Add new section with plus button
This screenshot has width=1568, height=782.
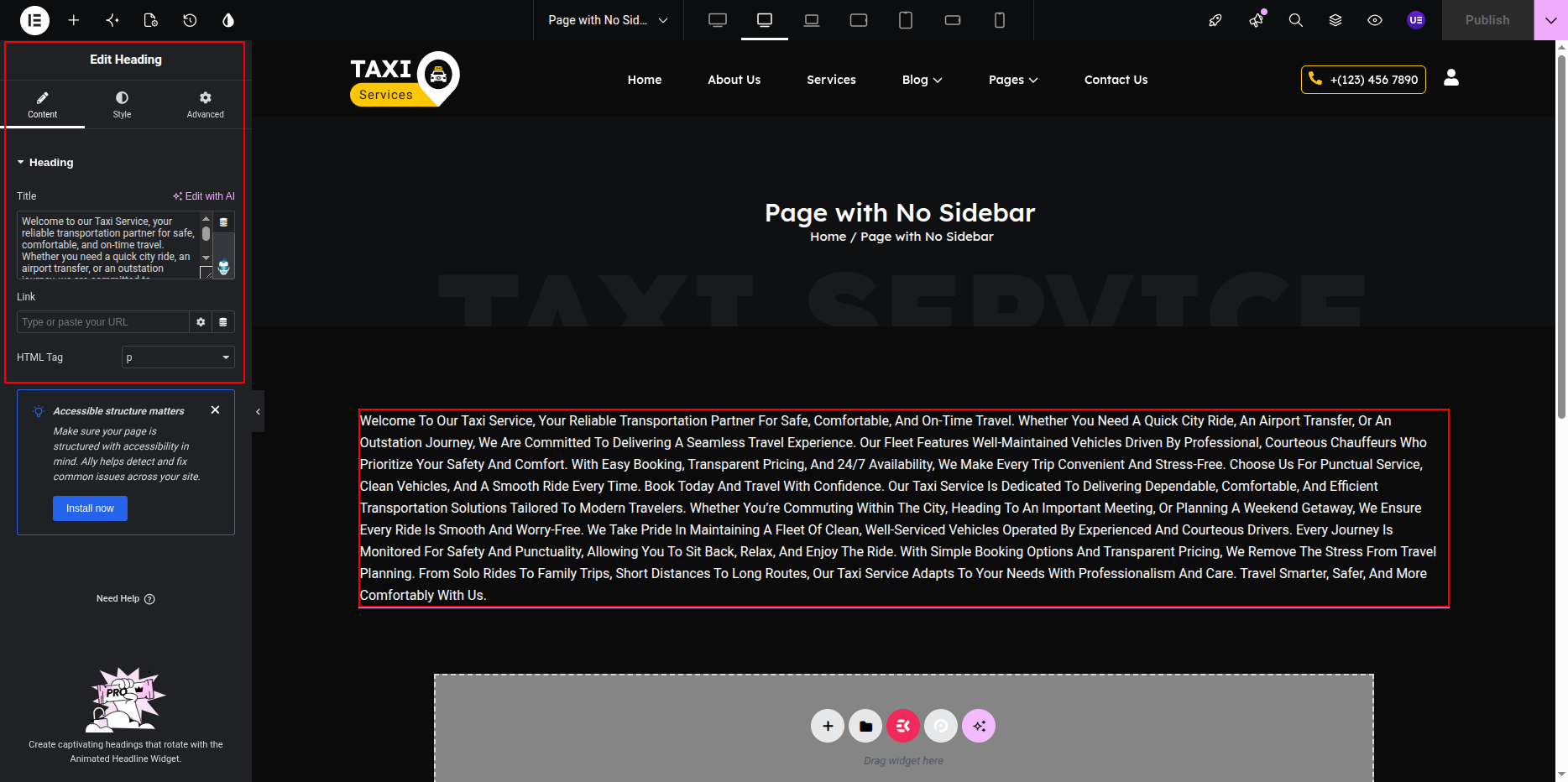[x=828, y=726]
